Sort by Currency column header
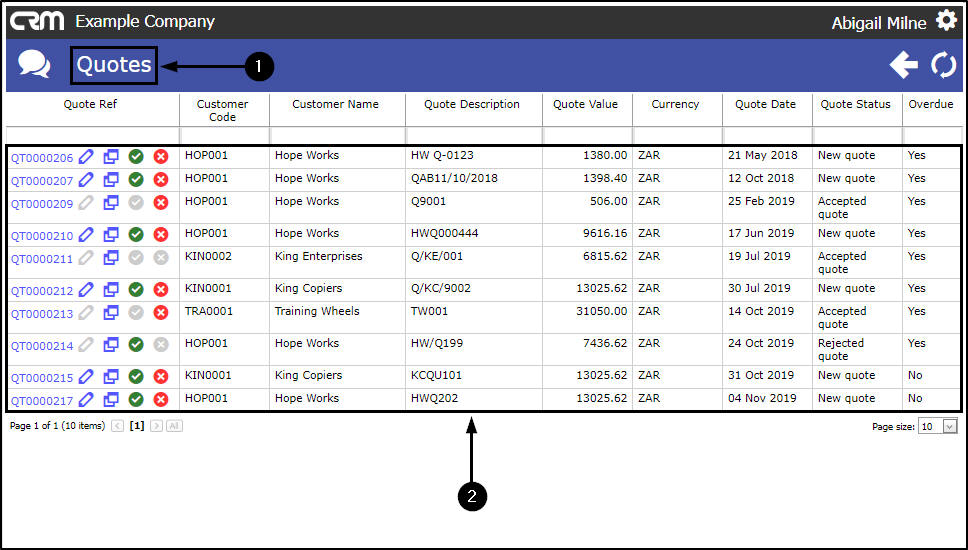Viewport: 968px width, 550px height. pos(675,104)
